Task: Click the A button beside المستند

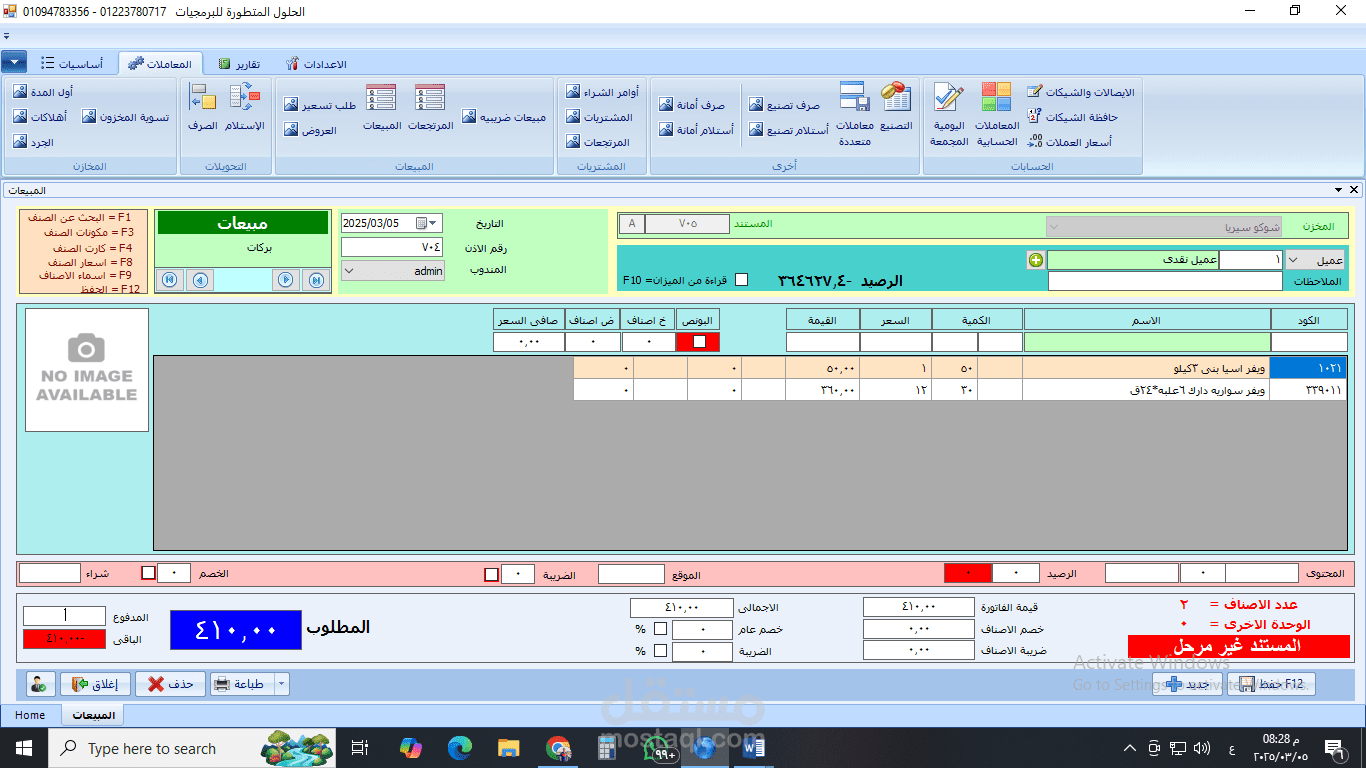Action: pos(631,223)
